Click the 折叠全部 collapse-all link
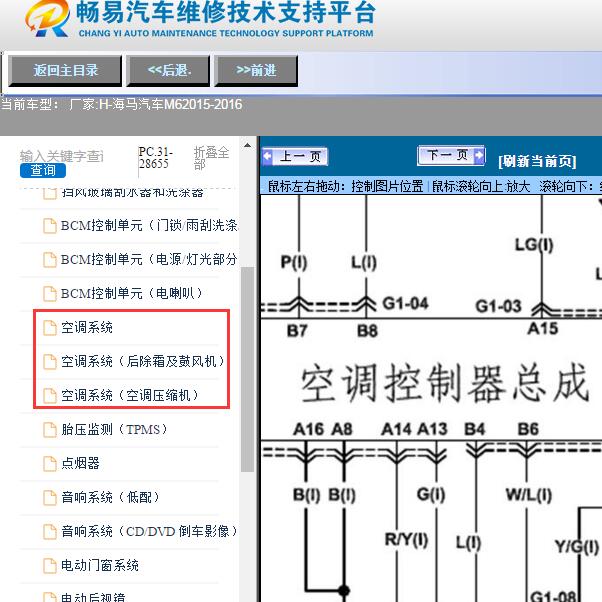The width and height of the screenshot is (602, 602). click(211, 158)
